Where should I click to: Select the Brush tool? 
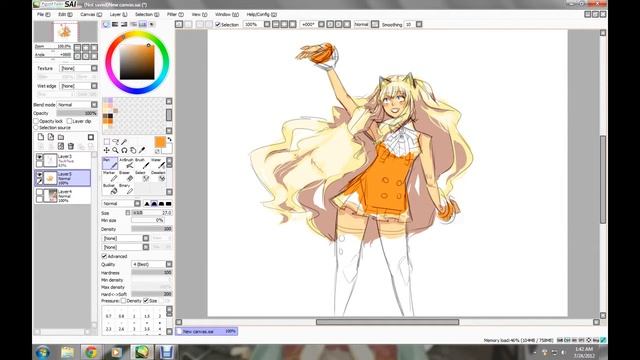click(142, 163)
